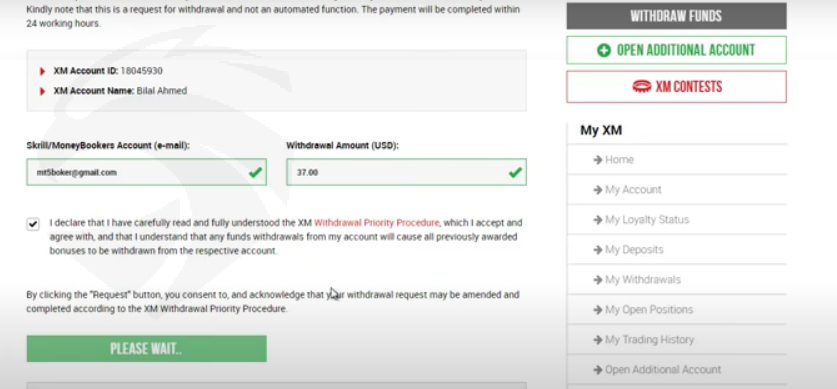This screenshot has width=837, height=389.
Task: Click the plus icon on Open Additional Account
Action: (x=604, y=51)
